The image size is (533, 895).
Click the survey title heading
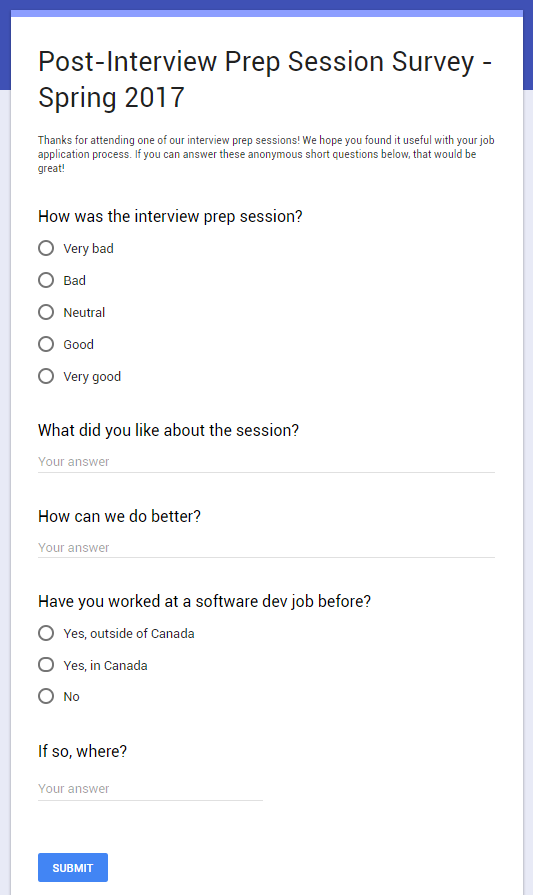point(265,79)
